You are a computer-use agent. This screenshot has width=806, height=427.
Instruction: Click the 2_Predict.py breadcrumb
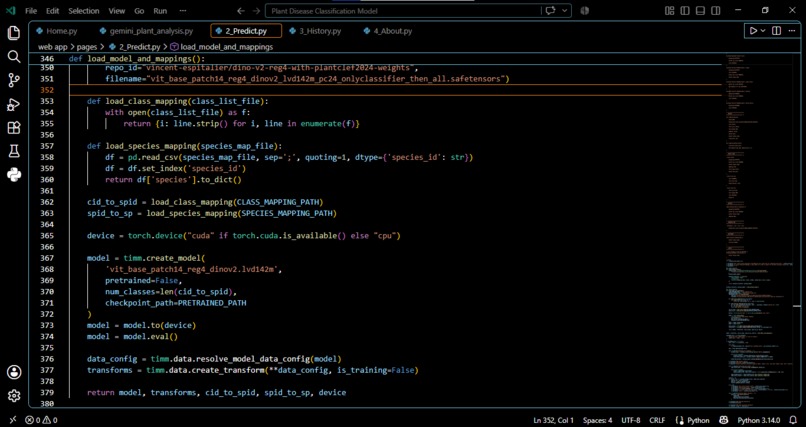[x=135, y=47]
